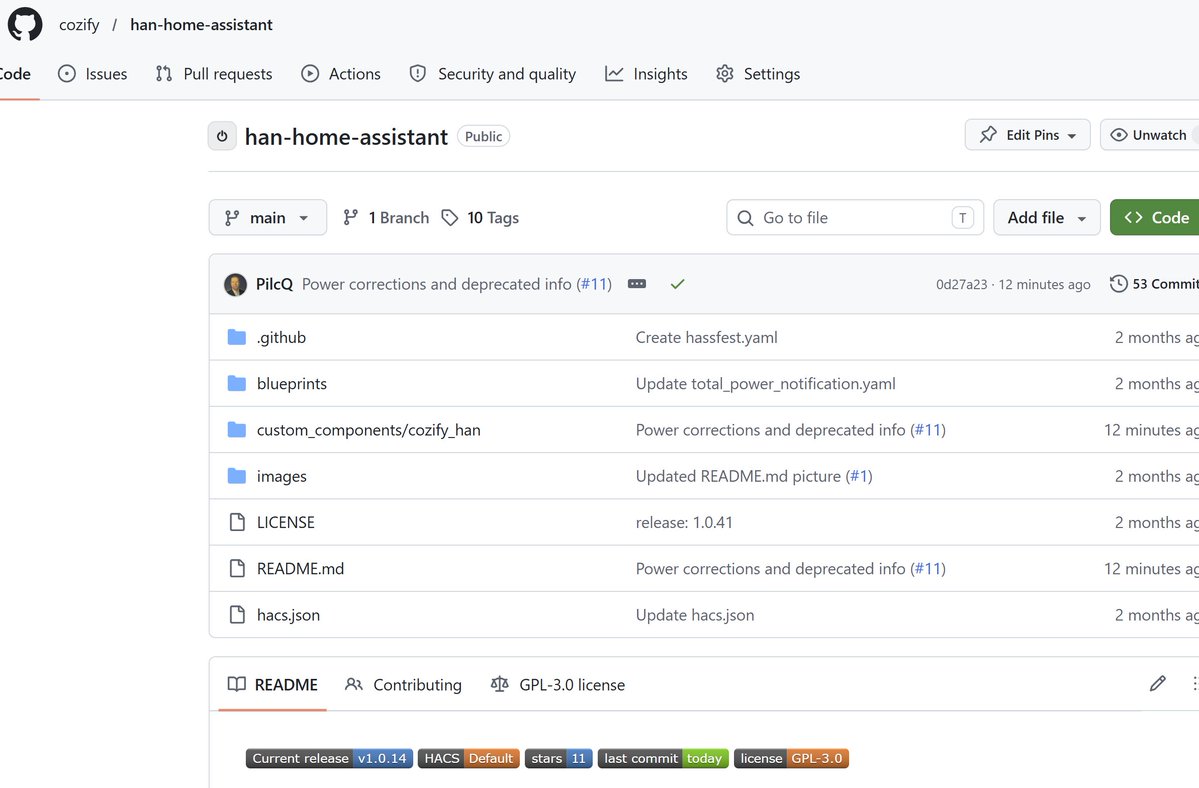Open the images folder
Viewport: 1199px width, 788px height.
click(x=281, y=476)
